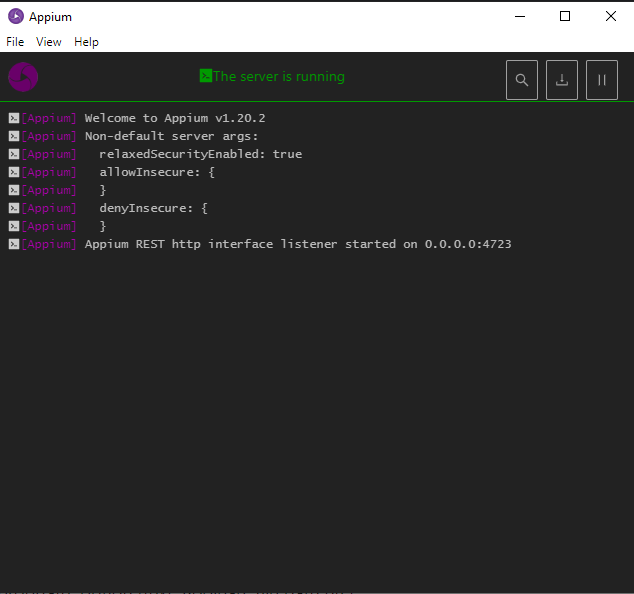634x594 pixels.
Task: Select 'relaxedSecurityEnabled: true' log text
Action: pyautogui.click(x=201, y=154)
